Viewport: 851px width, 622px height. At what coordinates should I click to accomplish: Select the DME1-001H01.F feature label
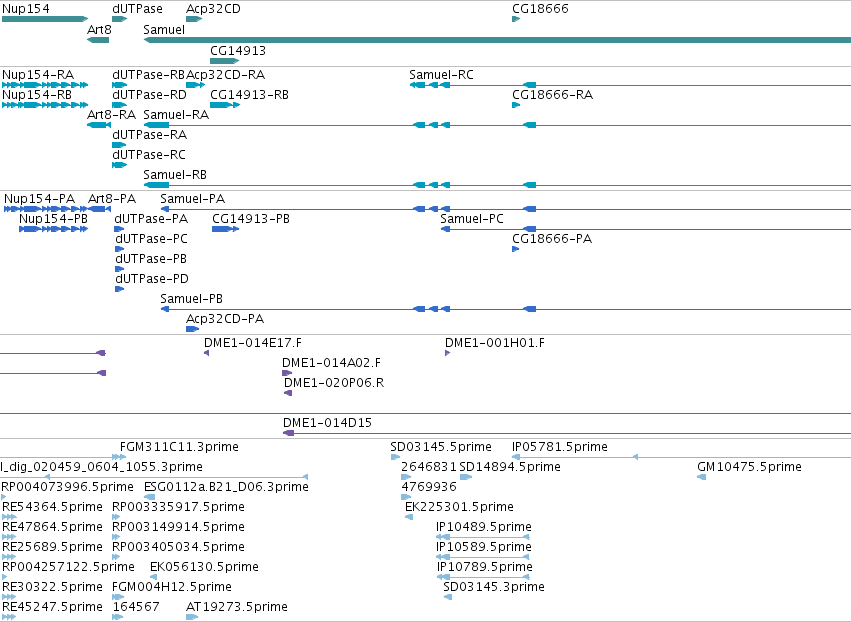495,343
